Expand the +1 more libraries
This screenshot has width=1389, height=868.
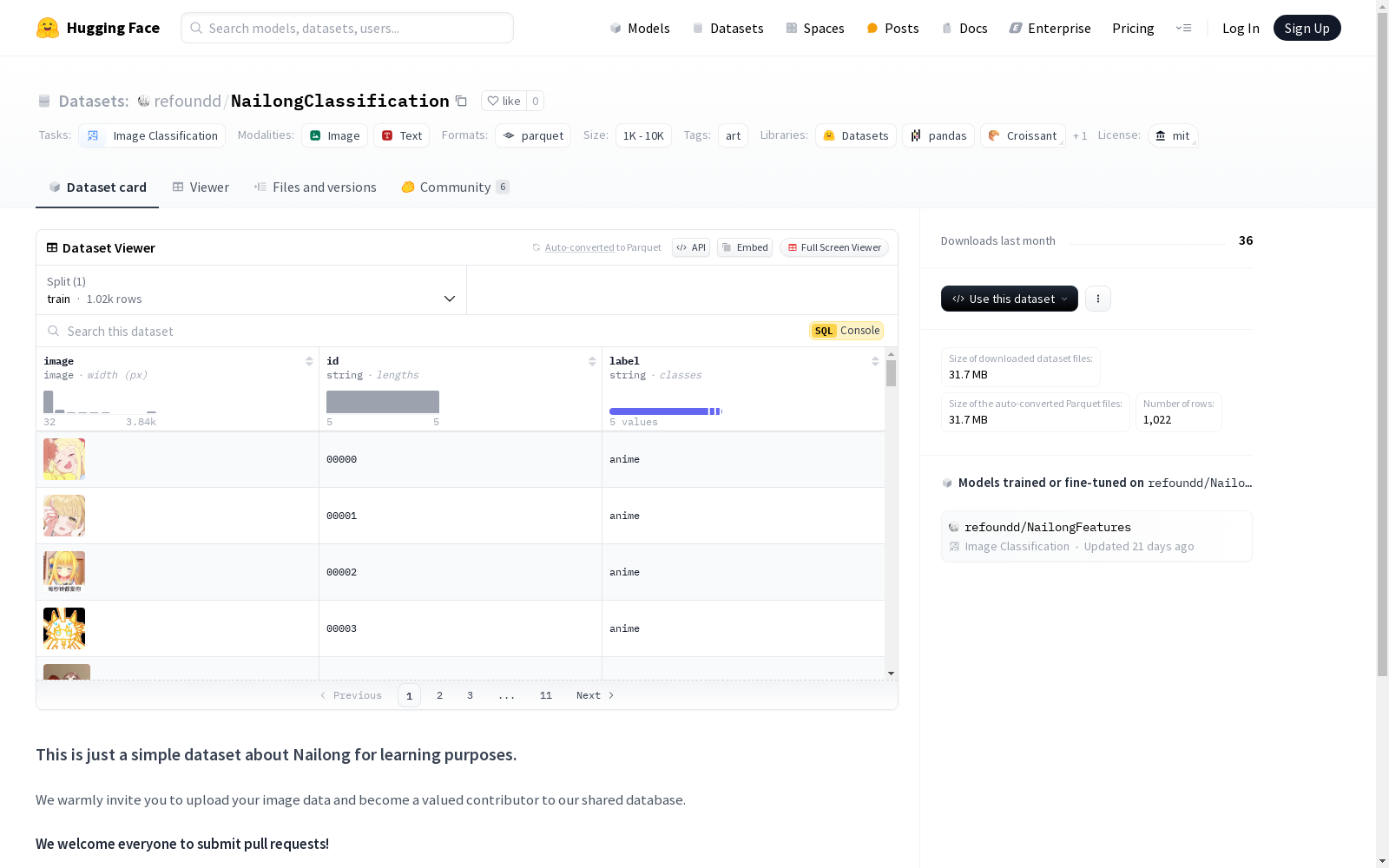coord(1080,135)
